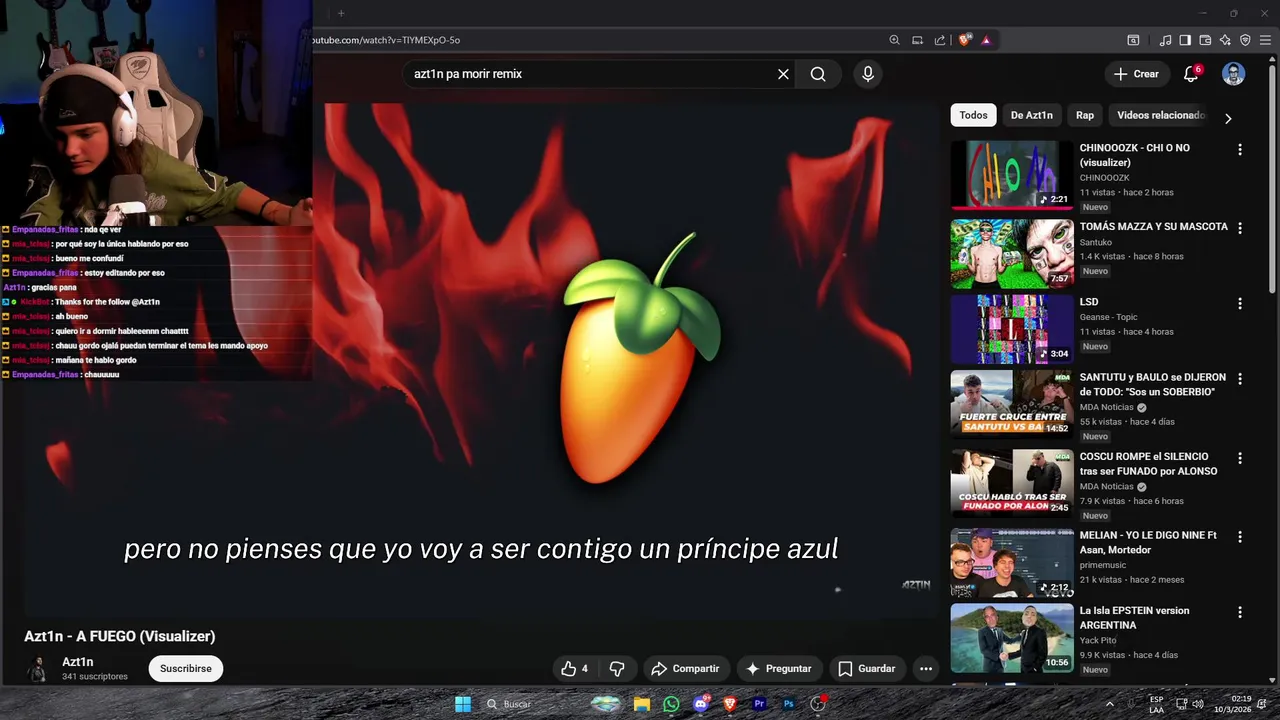Click the Compartir button
The height and width of the screenshot is (720, 1280).
tap(685, 669)
